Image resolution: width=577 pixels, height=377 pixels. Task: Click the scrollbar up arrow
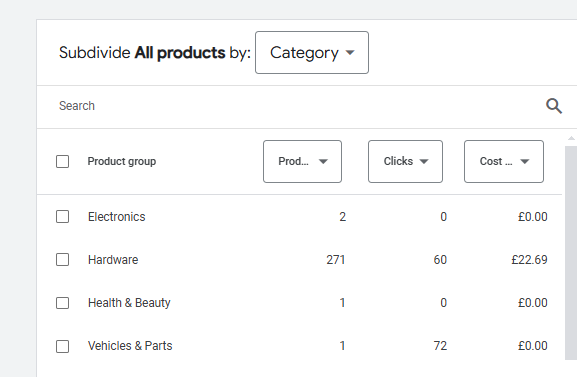pos(571,138)
